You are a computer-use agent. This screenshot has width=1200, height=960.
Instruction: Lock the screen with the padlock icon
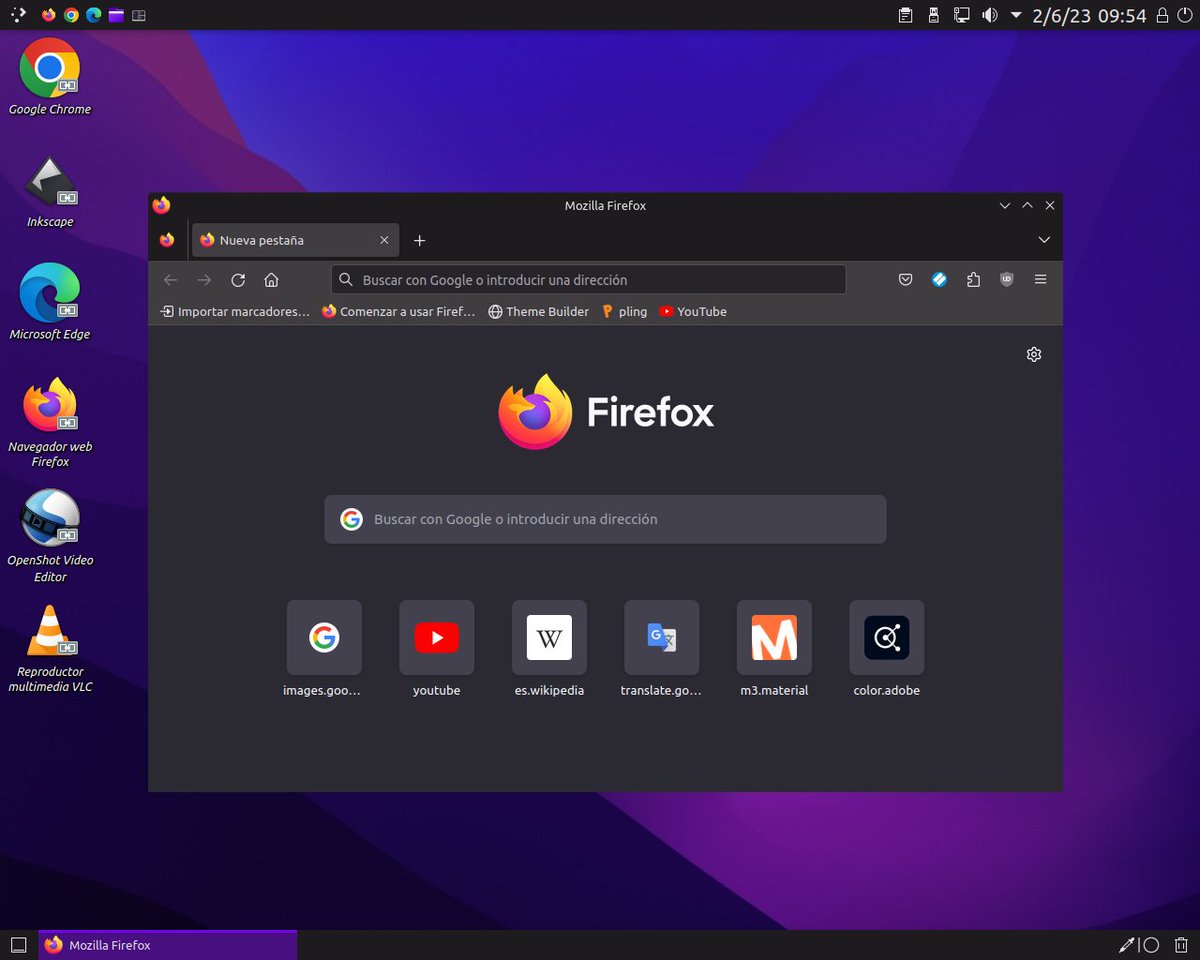coord(1162,15)
